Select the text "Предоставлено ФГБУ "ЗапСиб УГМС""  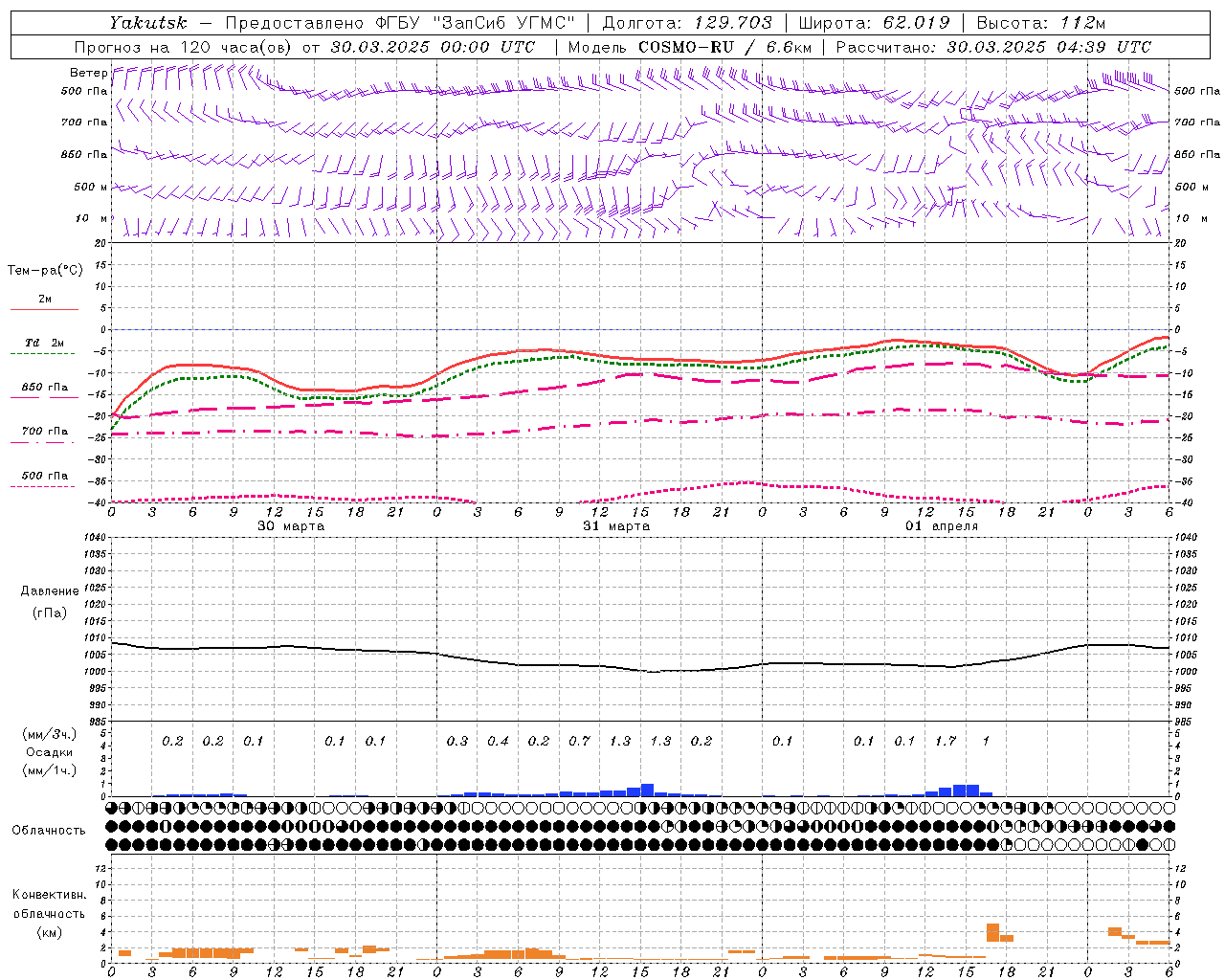(400, 23)
